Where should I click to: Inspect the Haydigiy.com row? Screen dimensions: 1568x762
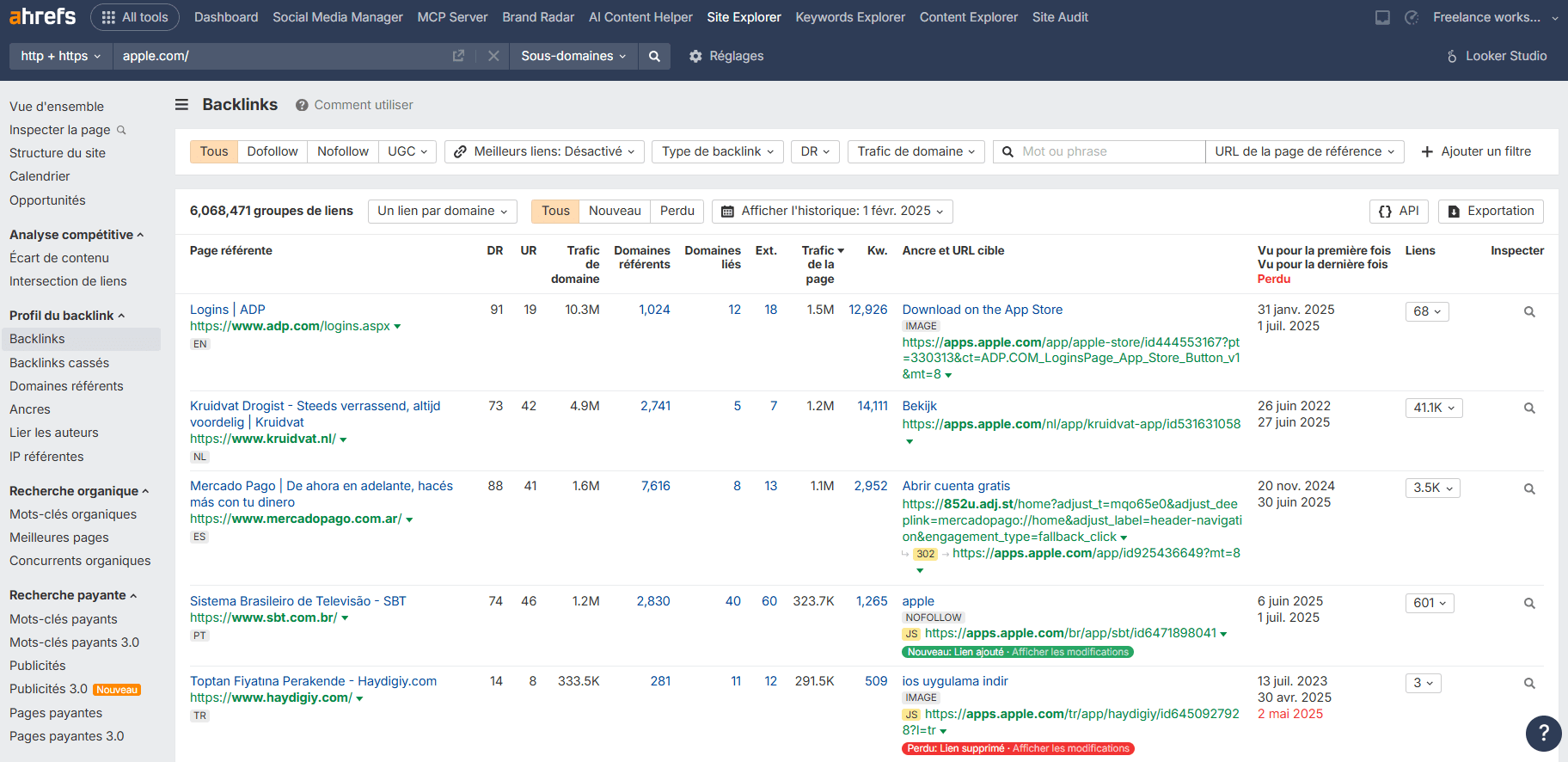1529,683
